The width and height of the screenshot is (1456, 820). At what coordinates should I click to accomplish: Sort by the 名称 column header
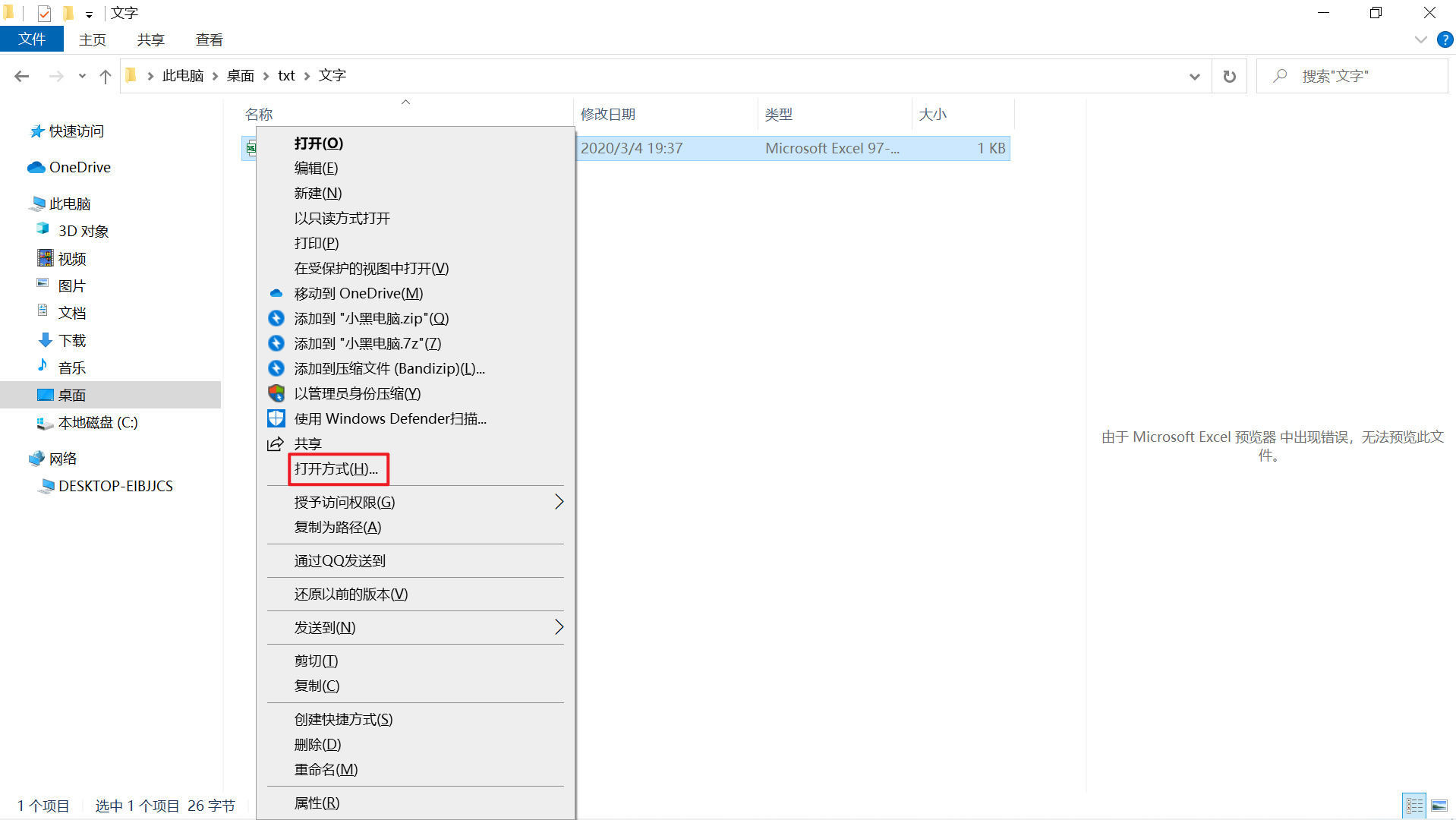258,114
